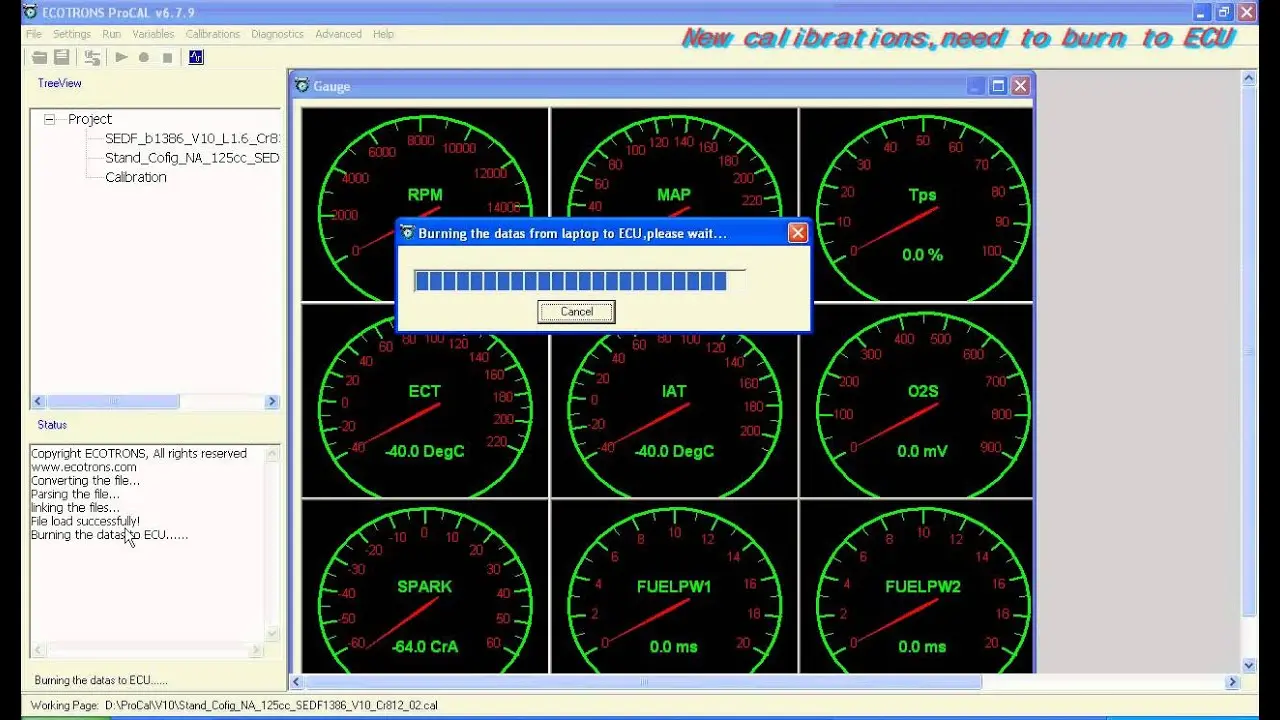
Task: Collapse the Project tree node
Action: point(49,119)
